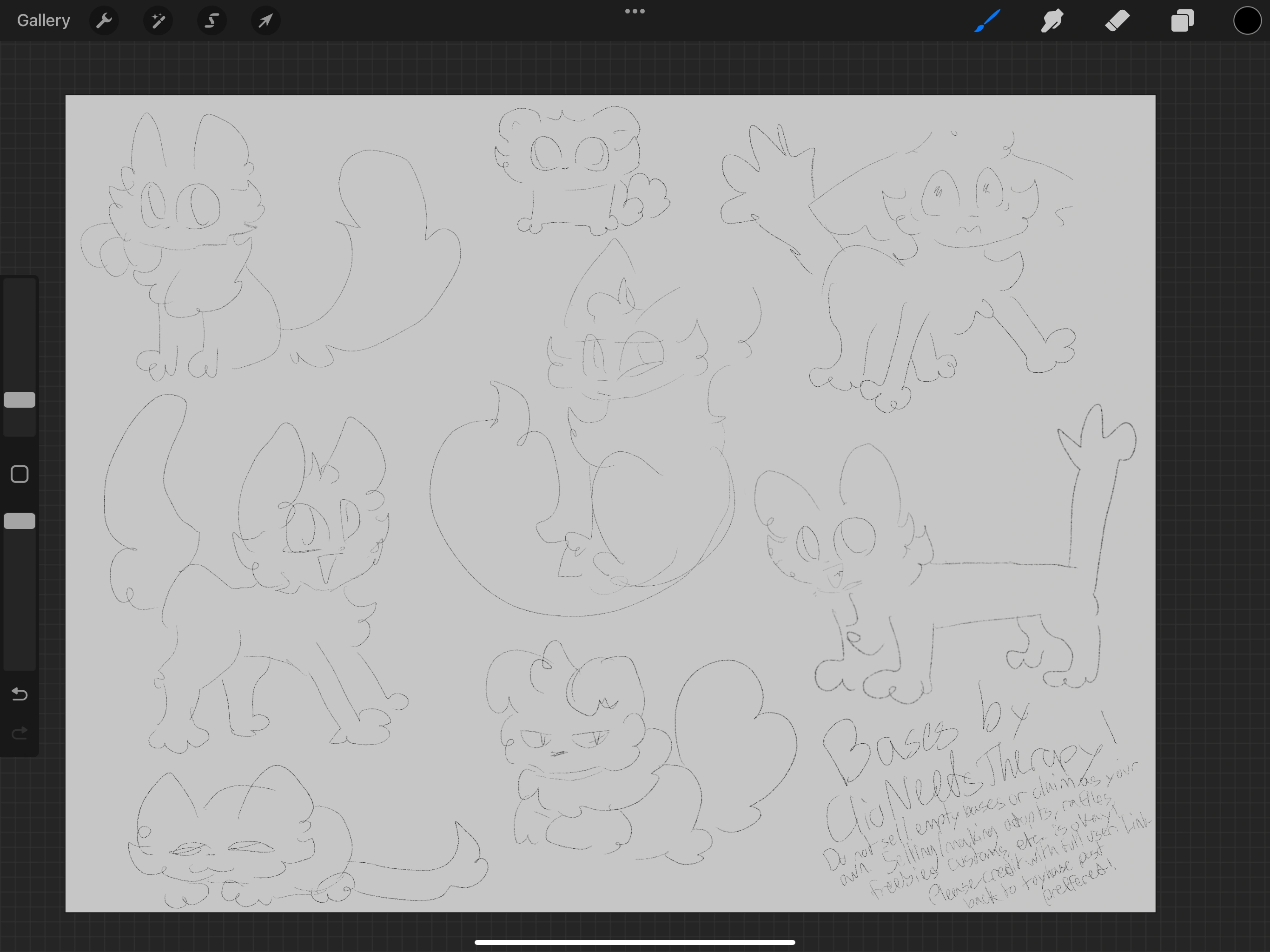Redo the undone stroke
The width and height of the screenshot is (1270, 952).
tap(20, 732)
